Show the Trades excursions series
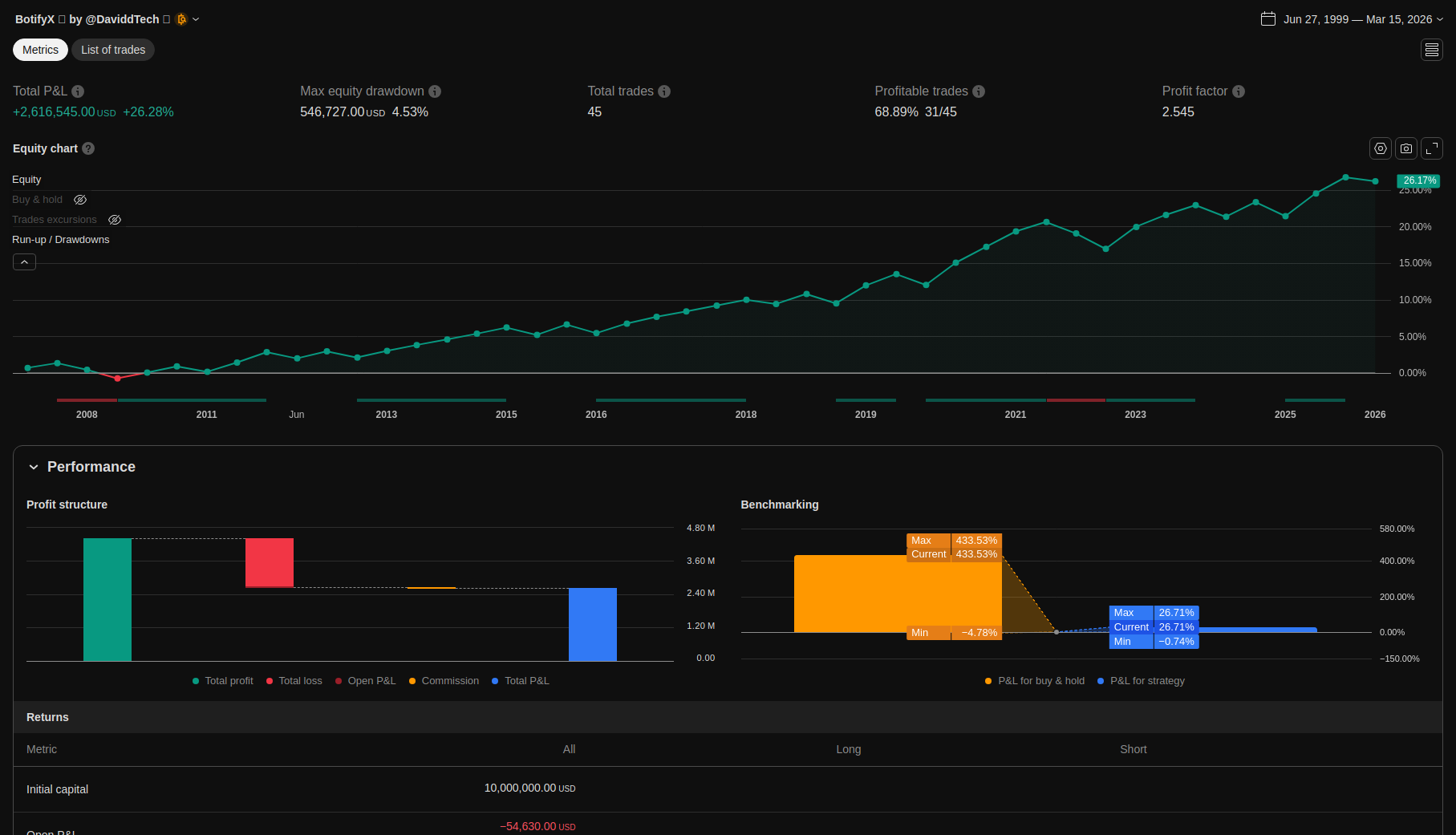The width and height of the screenshot is (1456, 835). click(115, 220)
